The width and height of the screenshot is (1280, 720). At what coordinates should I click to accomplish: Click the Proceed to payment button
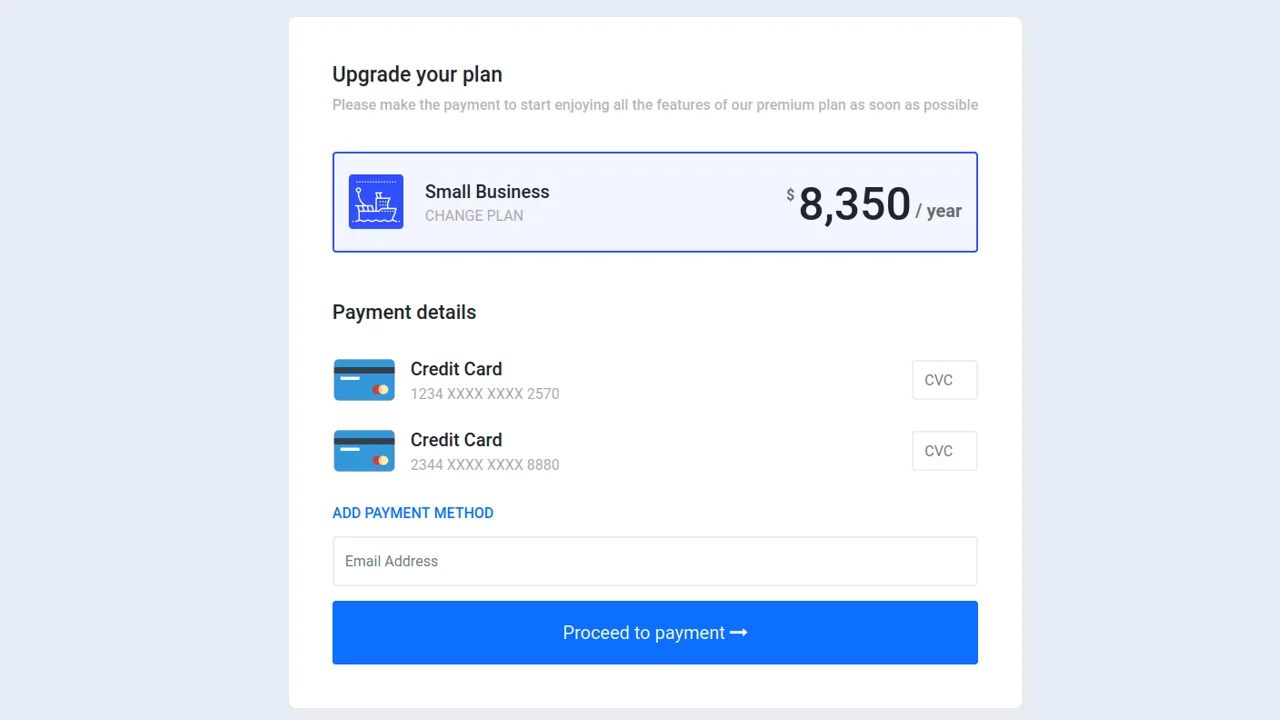point(655,632)
